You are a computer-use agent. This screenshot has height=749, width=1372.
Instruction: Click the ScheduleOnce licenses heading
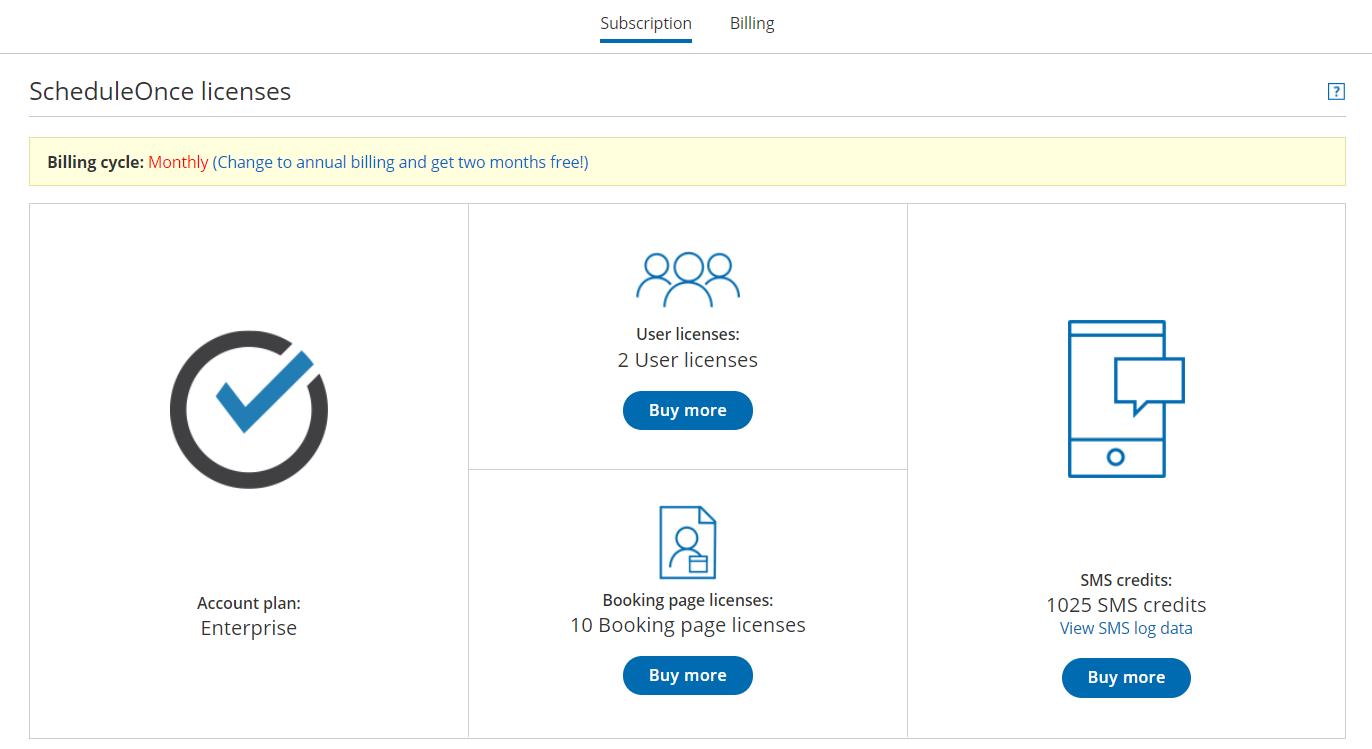tap(160, 92)
